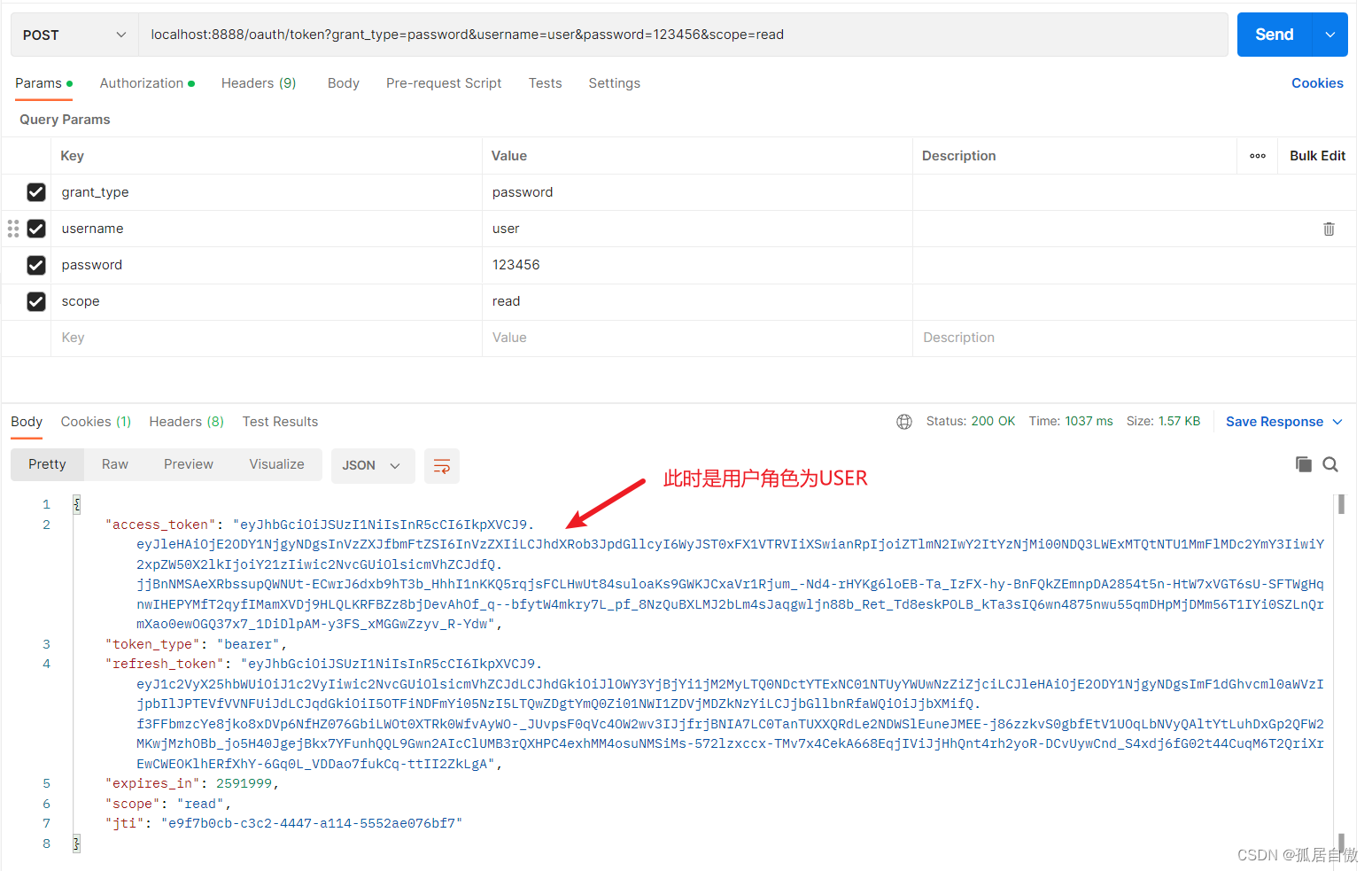Open response Headers (8) tab

pos(187,422)
